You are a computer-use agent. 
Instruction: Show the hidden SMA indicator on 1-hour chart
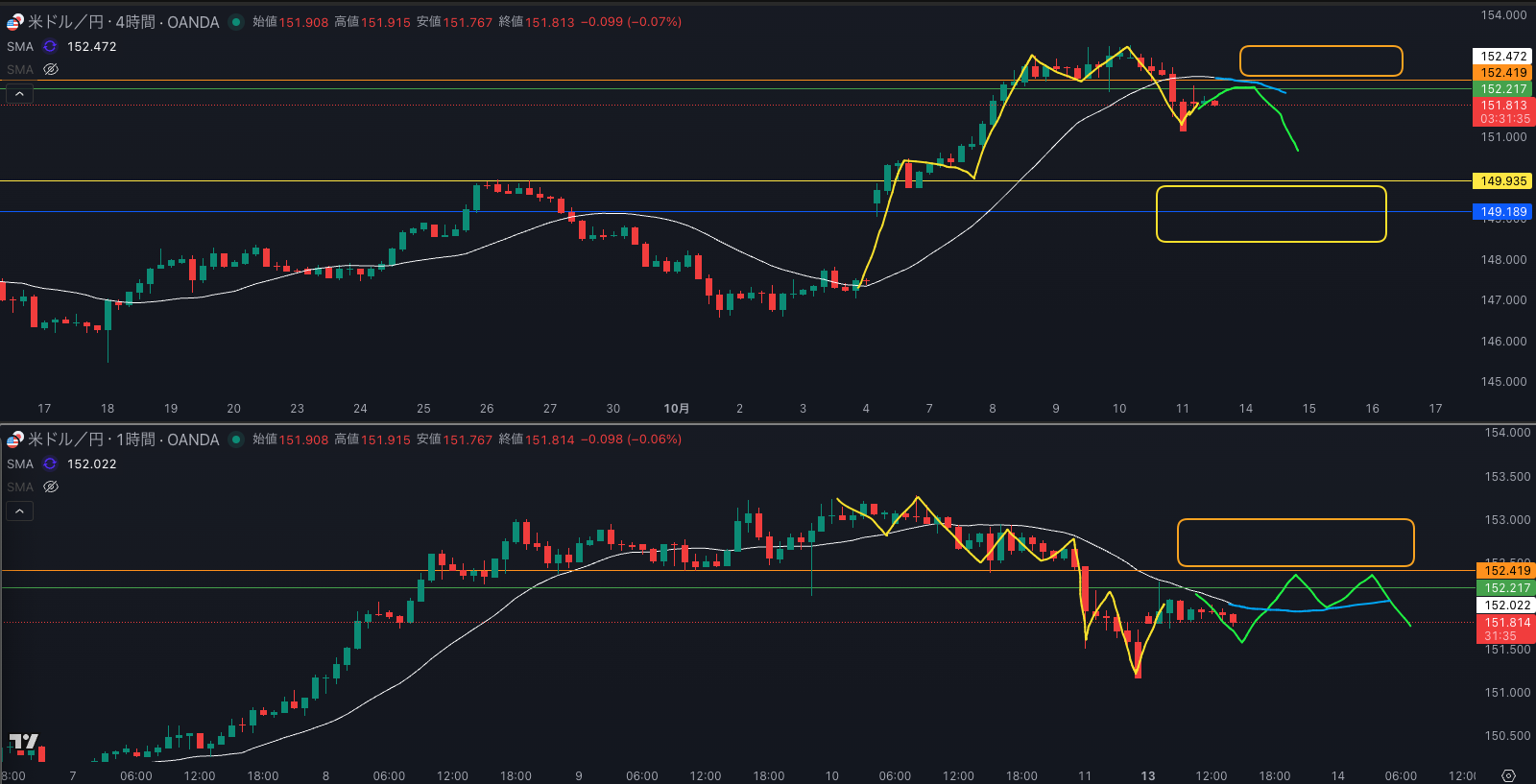coord(51,487)
